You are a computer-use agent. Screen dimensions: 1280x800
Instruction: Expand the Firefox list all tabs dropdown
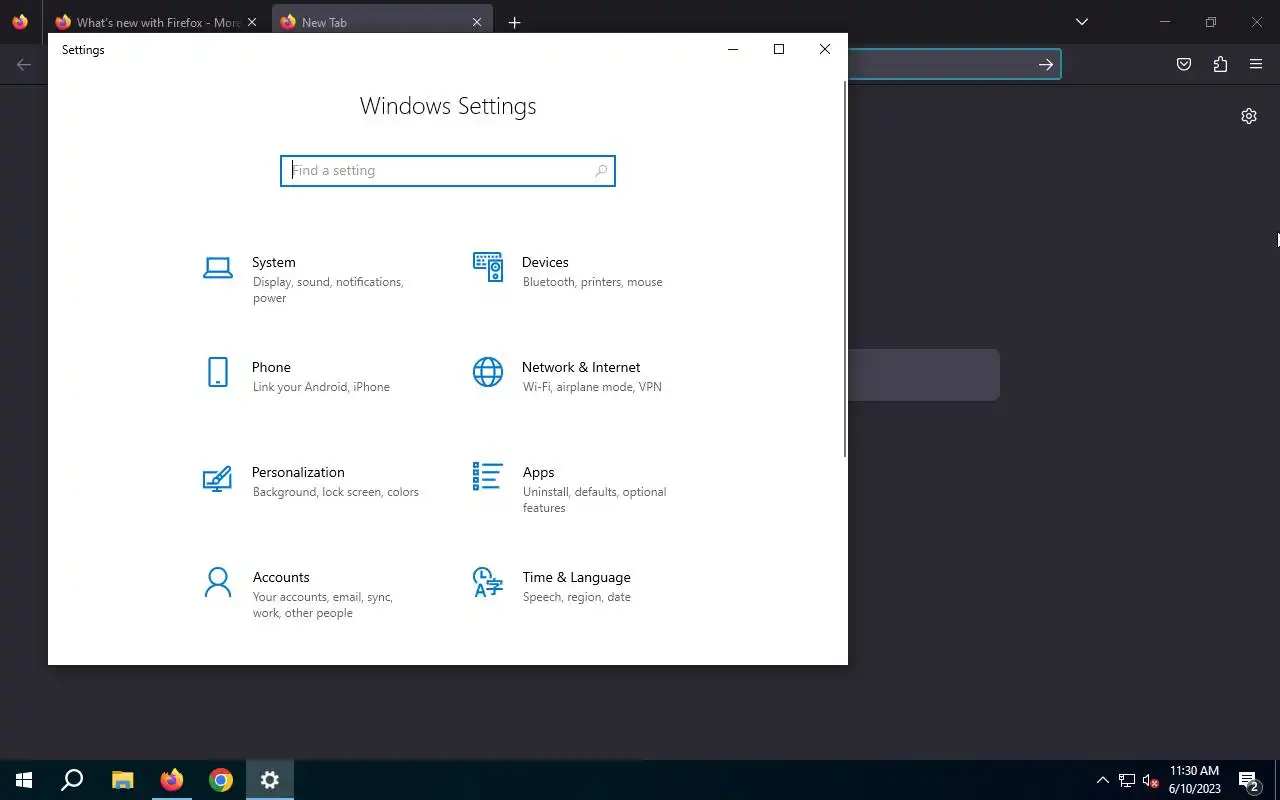pos(1081,22)
